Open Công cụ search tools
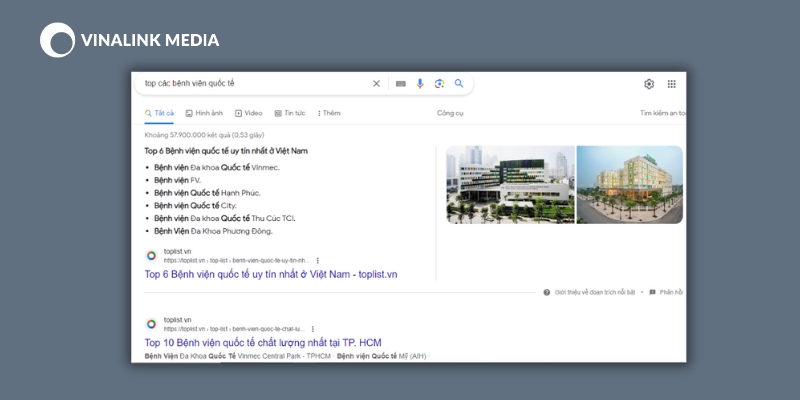 point(450,113)
